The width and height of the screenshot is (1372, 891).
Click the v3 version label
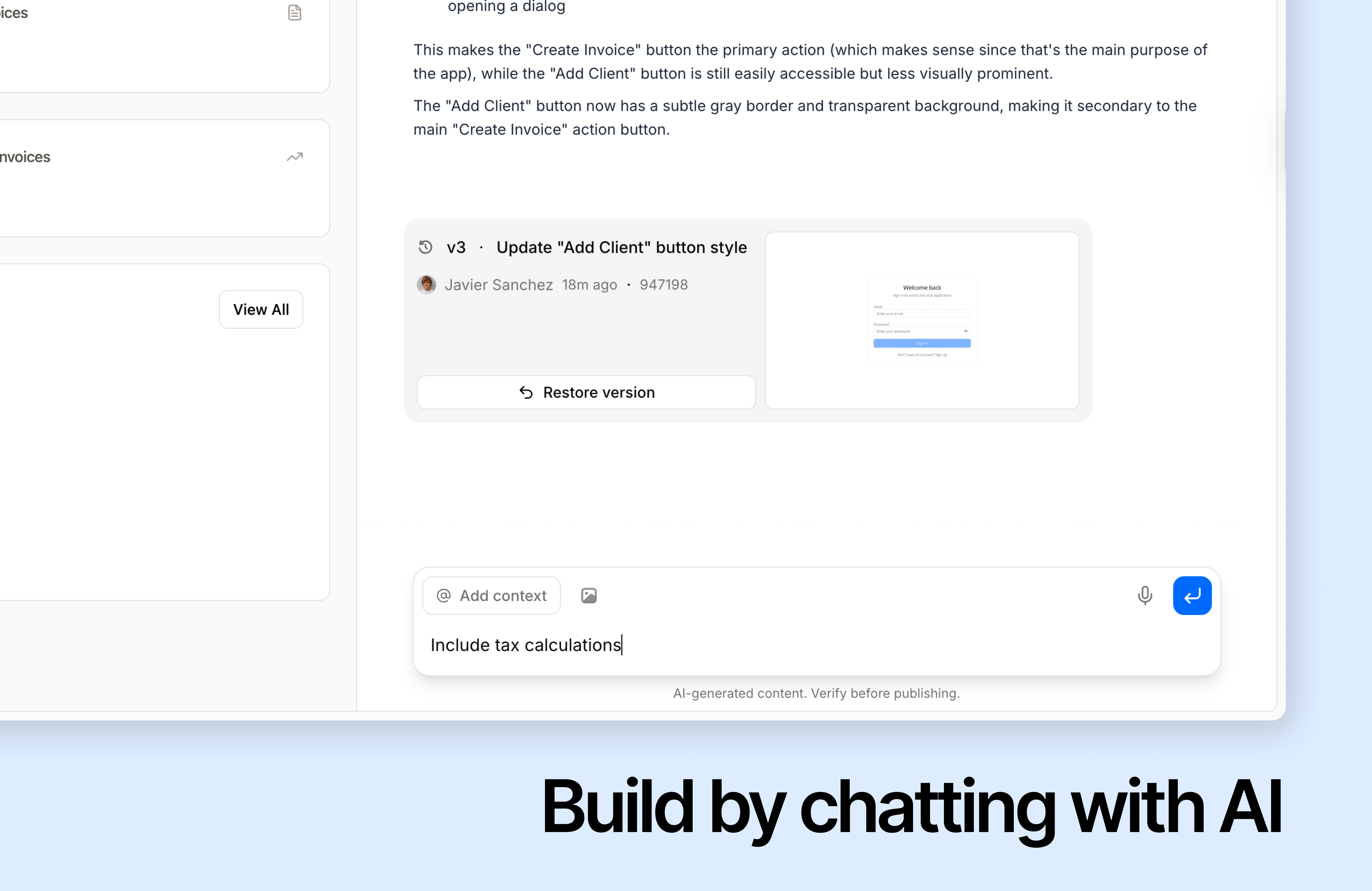pyautogui.click(x=456, y=247)
